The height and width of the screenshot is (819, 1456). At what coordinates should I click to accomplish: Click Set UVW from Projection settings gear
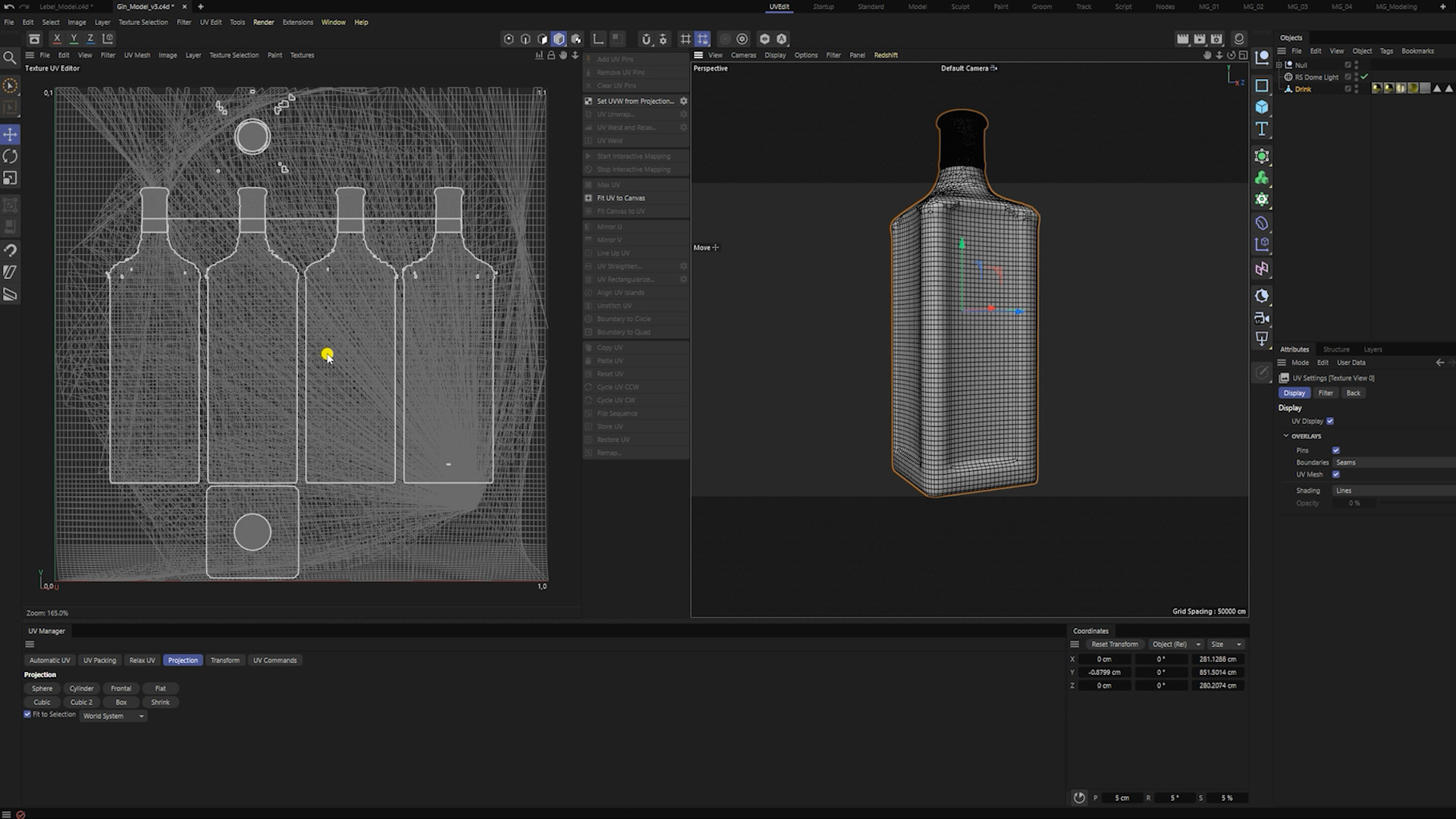point(683,101)
